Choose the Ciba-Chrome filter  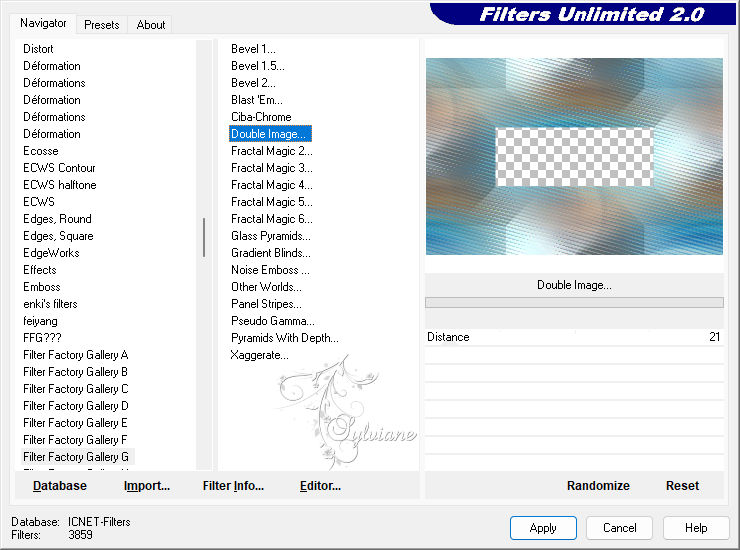pos(261,117)
